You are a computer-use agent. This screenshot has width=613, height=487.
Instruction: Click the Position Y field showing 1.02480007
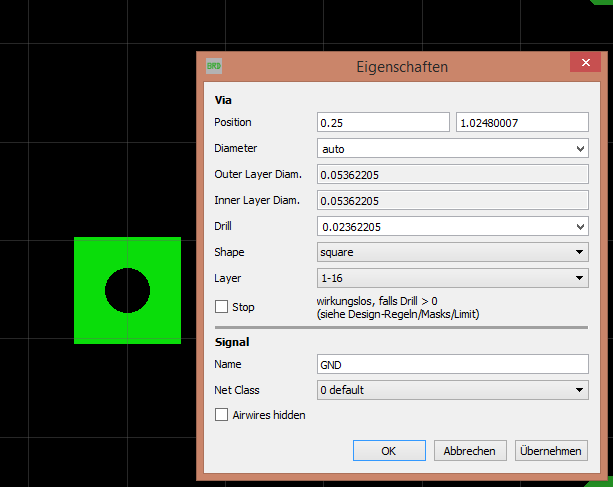click(x=522, y=123)
